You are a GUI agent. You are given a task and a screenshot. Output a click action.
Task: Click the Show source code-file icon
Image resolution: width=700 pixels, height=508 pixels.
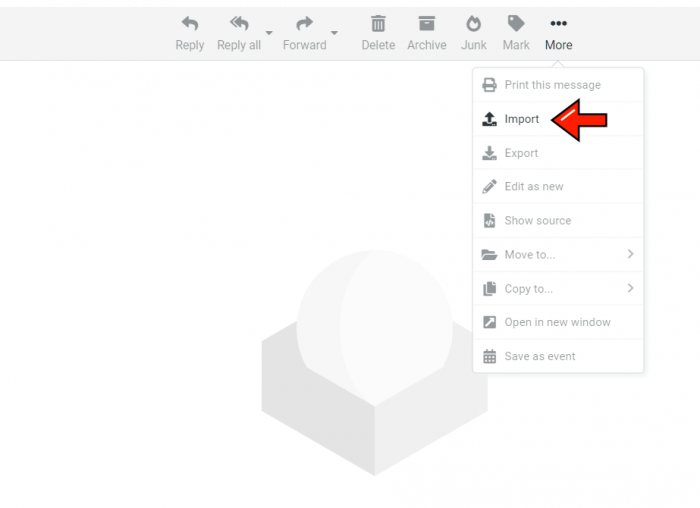click(x=489, y=221)
